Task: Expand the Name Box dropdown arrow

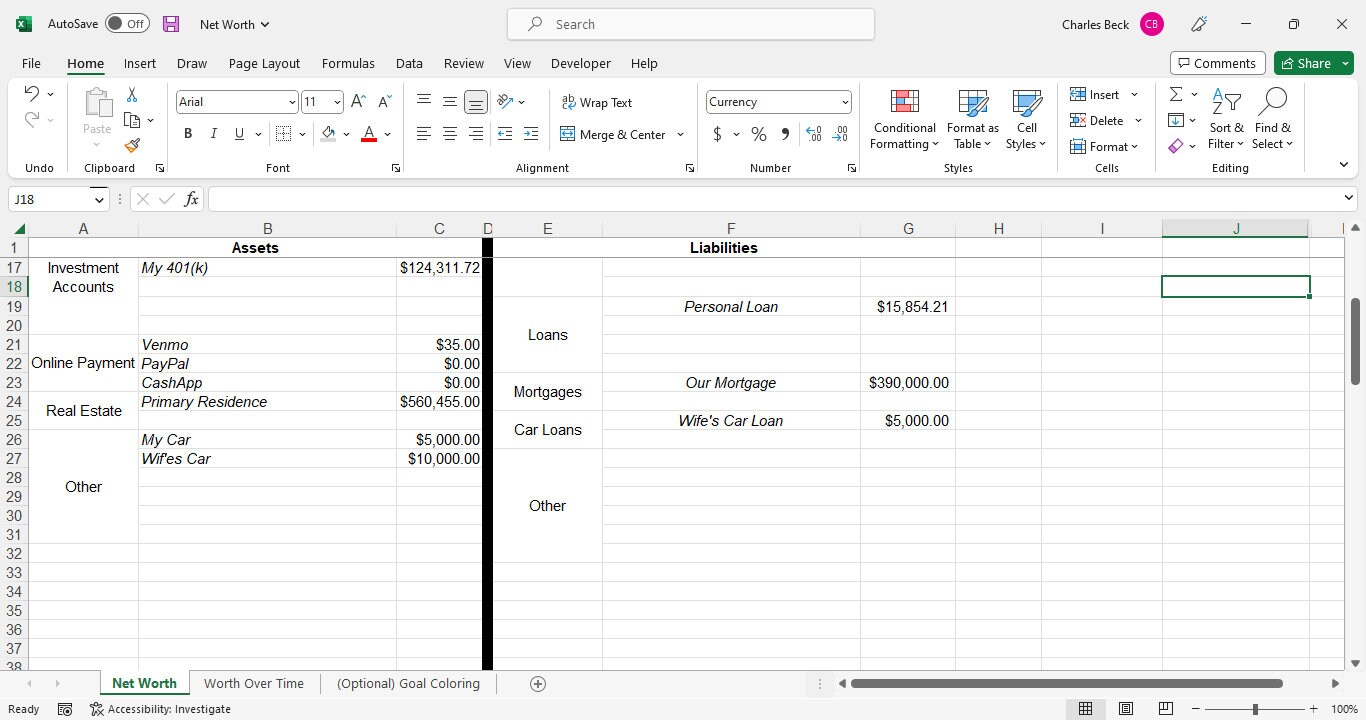Action: [98, 199]
